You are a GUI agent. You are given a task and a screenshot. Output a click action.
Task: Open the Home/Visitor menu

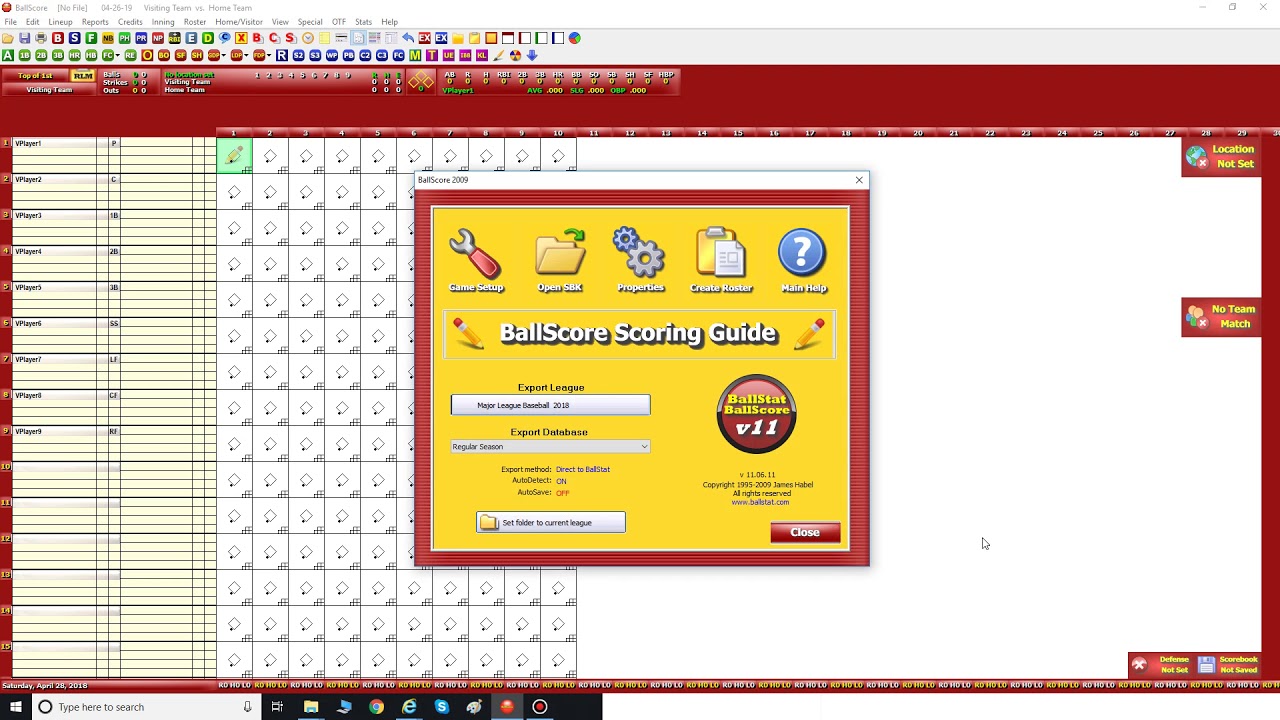tap(239, 22)
